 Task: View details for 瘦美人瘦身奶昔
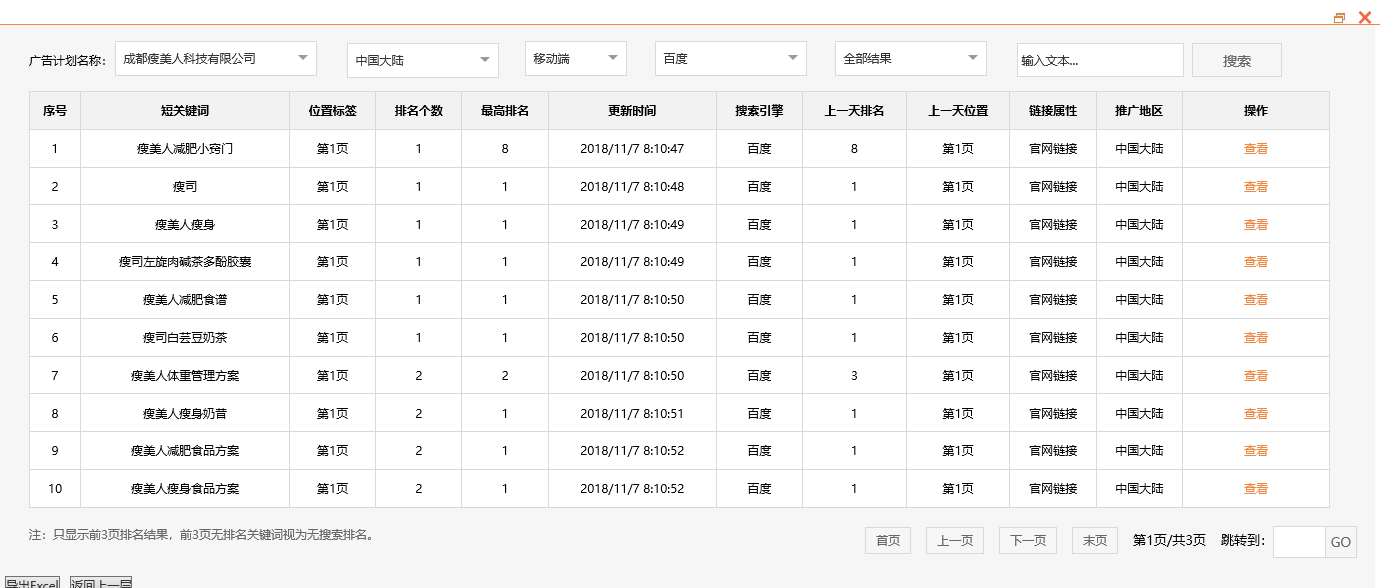tap(1255, 413)
